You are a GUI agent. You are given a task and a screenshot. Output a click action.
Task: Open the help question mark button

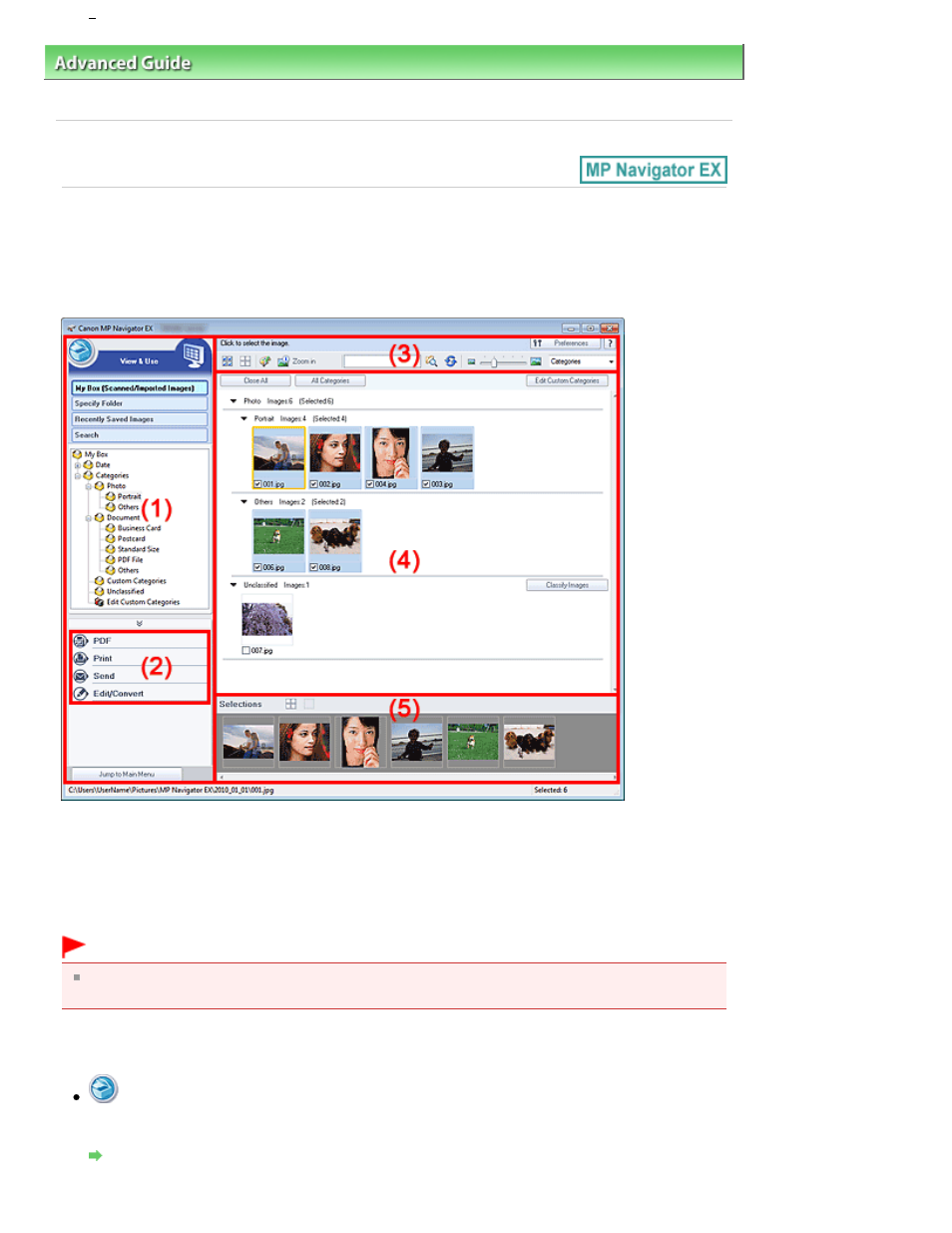tap(610, 343)
